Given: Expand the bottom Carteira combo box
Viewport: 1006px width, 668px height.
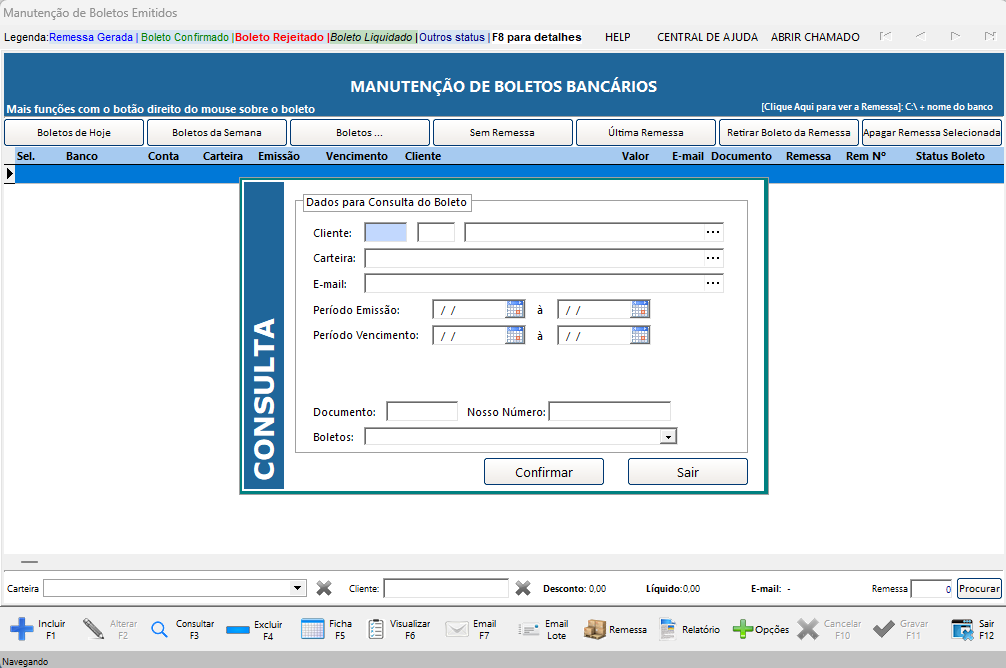Looking at the screenshot, I should pos(297,588).
